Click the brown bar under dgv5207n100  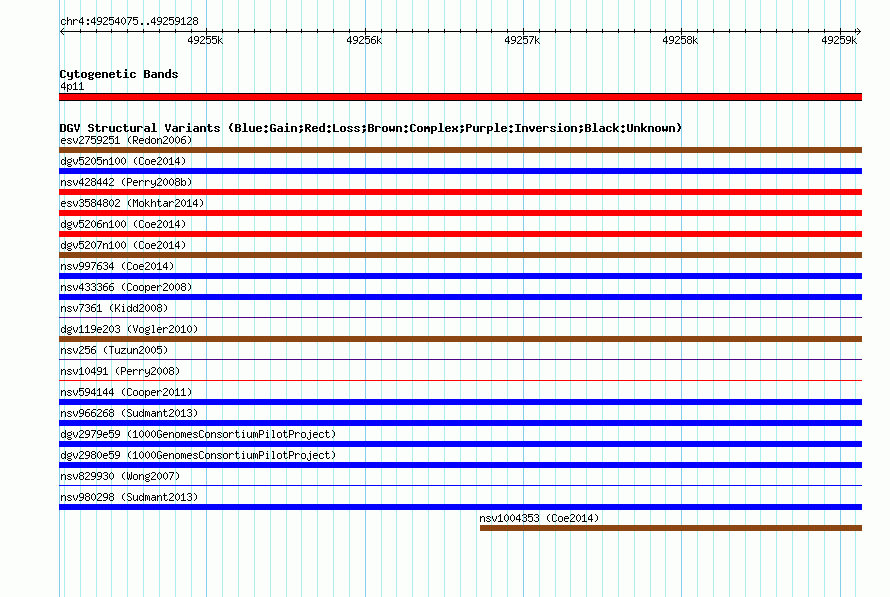[x=460, y=255]
